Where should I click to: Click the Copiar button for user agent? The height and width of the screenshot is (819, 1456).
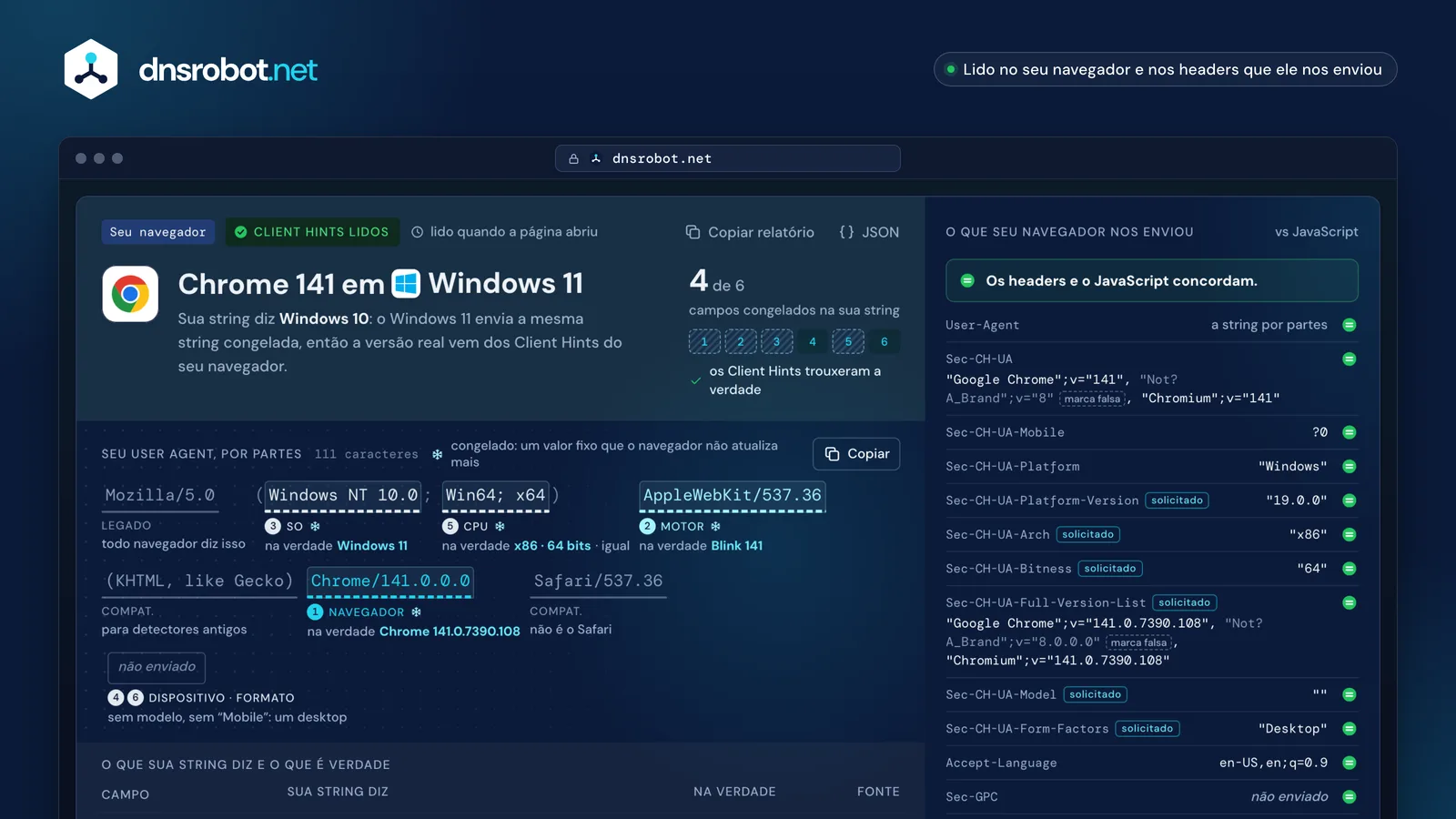click(856, 453)
